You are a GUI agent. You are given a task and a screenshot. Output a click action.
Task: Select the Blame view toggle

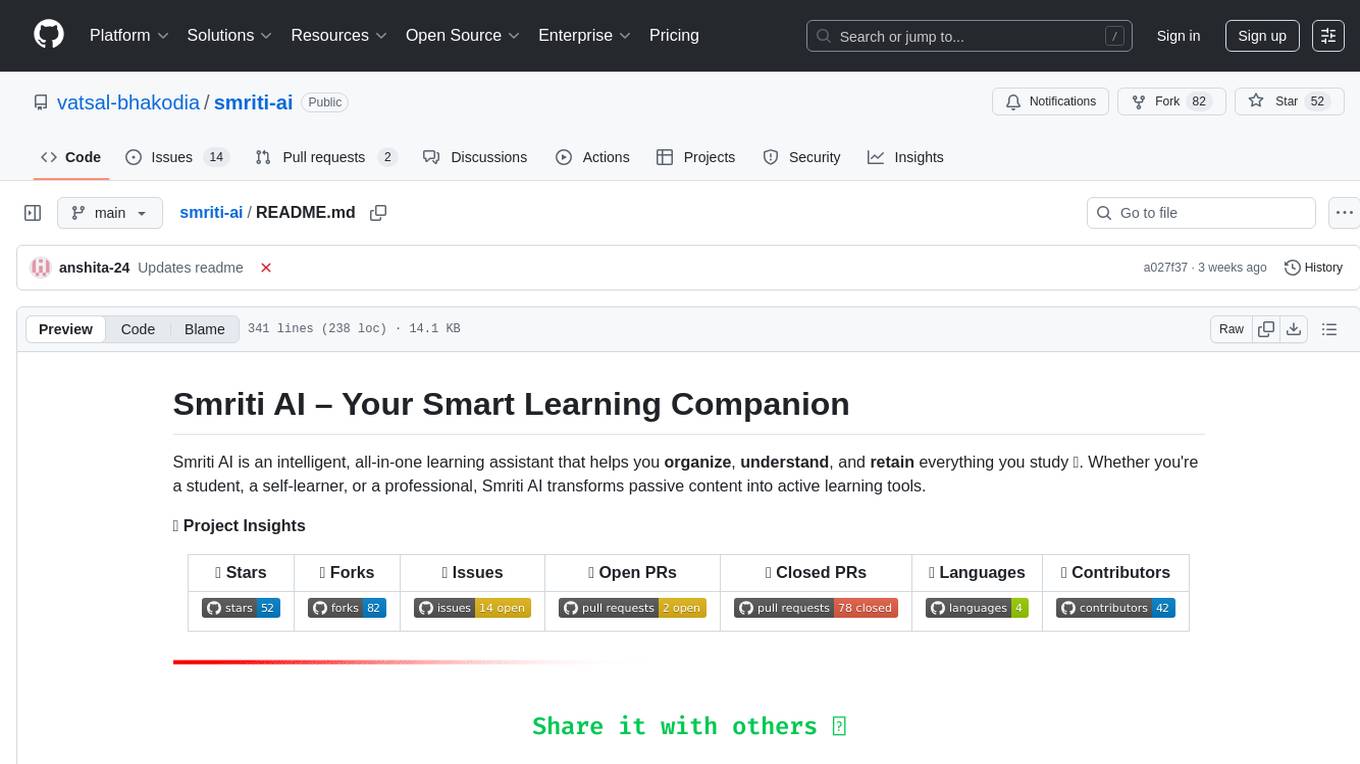[204, 329]
